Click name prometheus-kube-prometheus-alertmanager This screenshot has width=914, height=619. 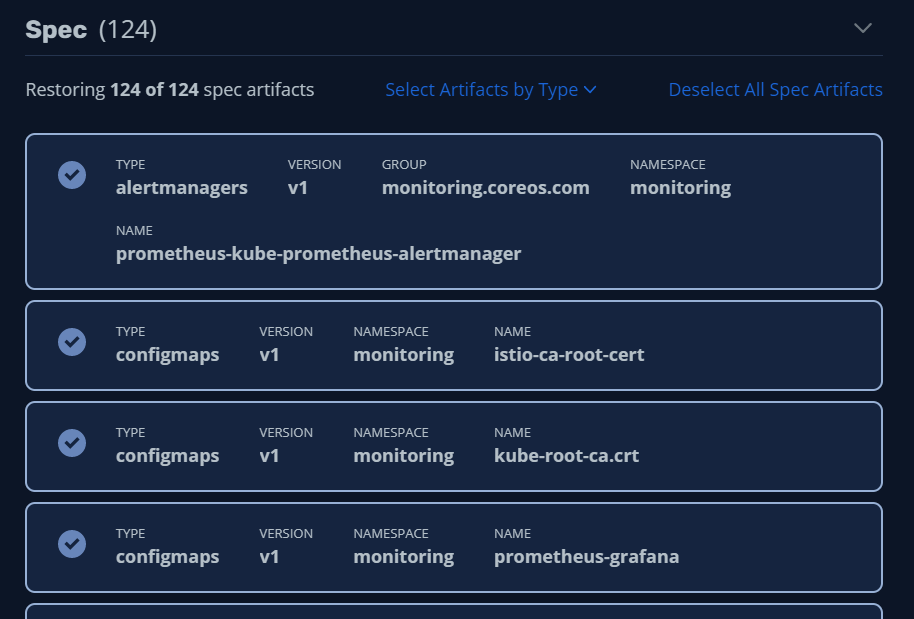[x=318, y=254]
